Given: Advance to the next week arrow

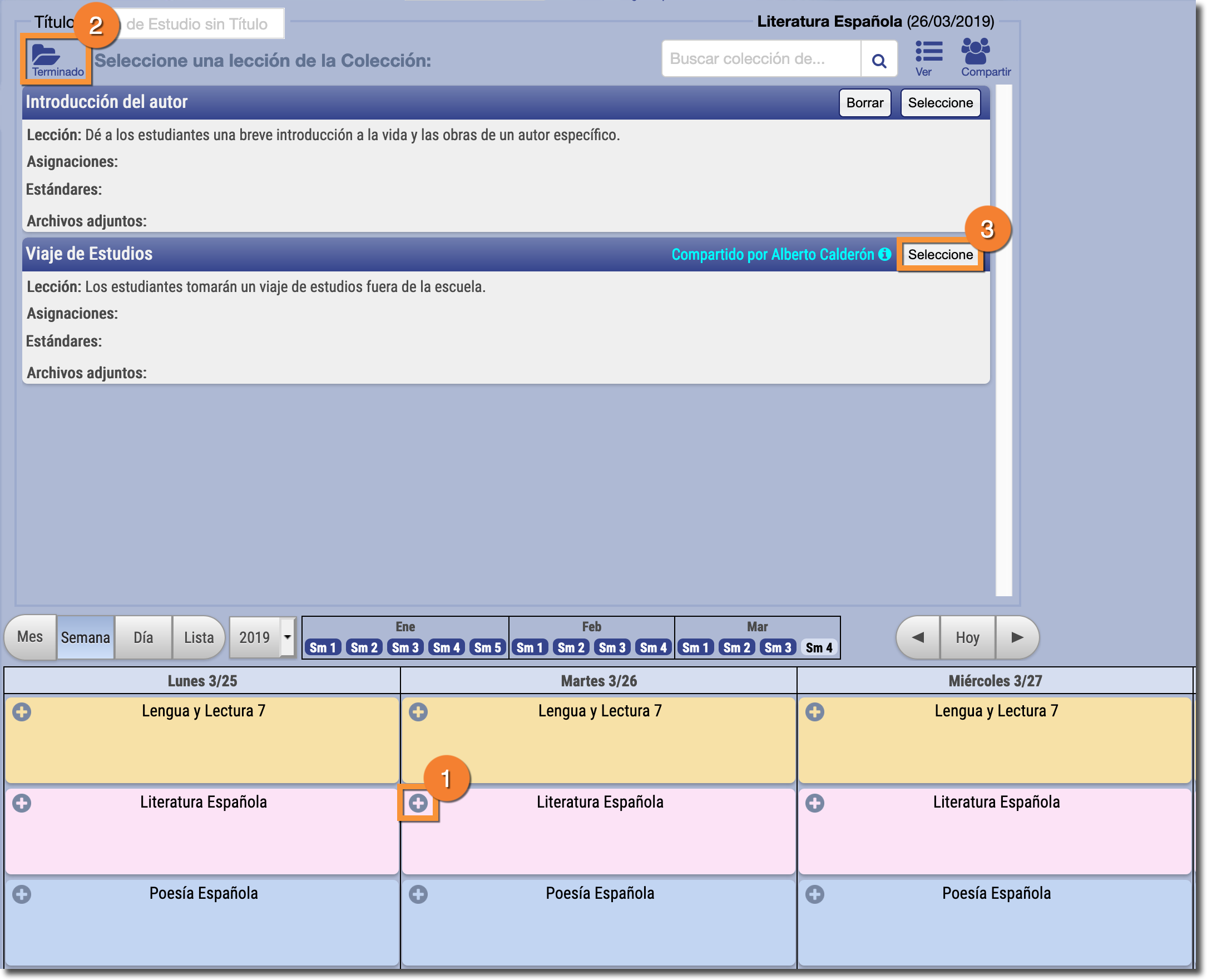Looking at the screenshot, I should (x=1017, y=637).
